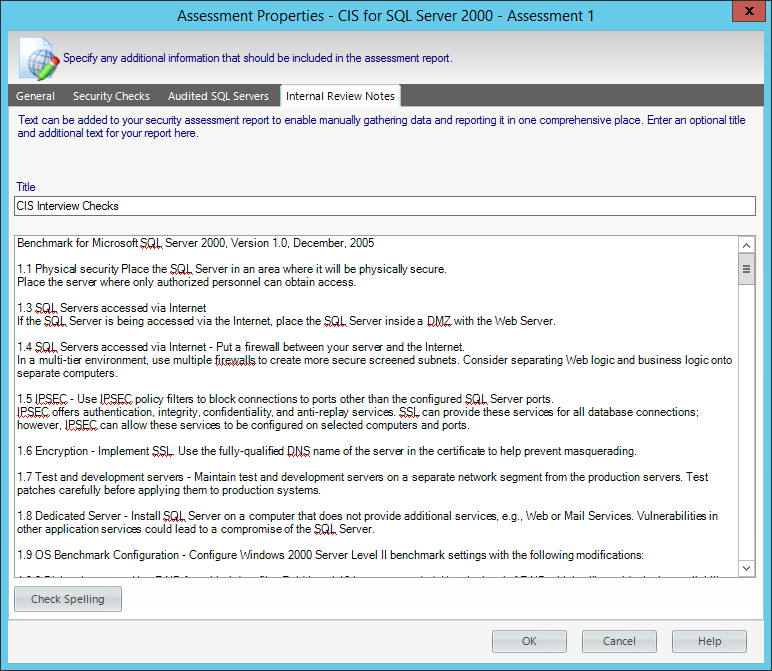Click the 'patches carefully before applying them' line
772x671 pixels.
tap(169, 490)
